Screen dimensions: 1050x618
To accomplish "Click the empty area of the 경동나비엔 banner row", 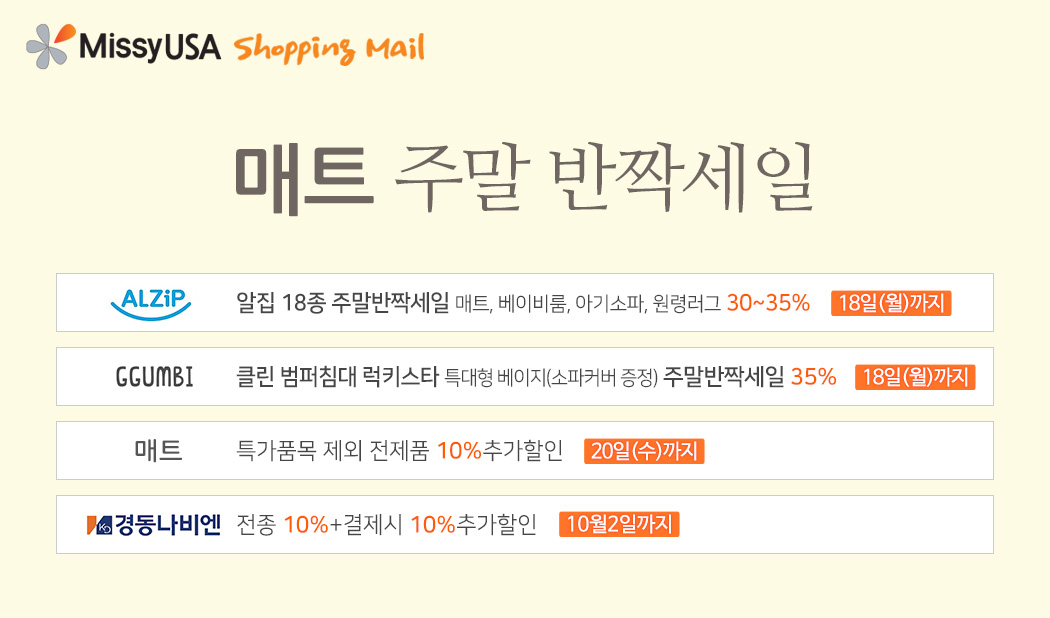I will coord(837,524).
